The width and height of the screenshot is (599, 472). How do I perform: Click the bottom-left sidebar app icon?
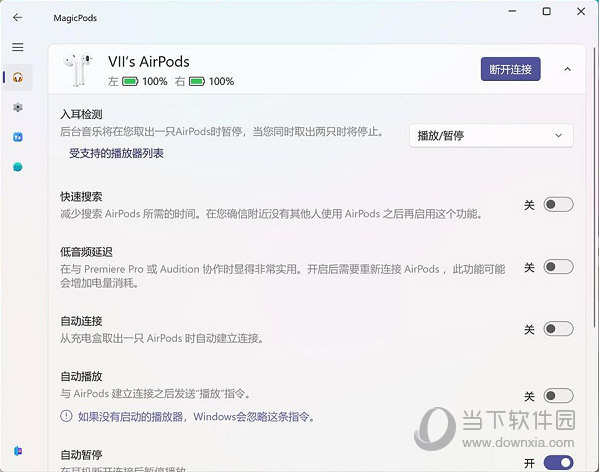(x=18, y=451)
